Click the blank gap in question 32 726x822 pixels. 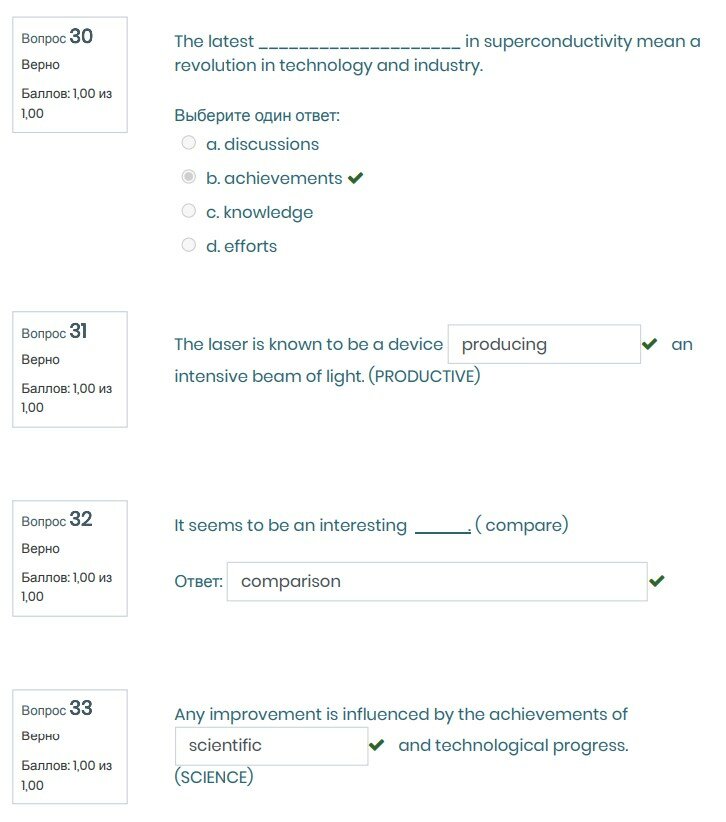click(x=442, y=526)
